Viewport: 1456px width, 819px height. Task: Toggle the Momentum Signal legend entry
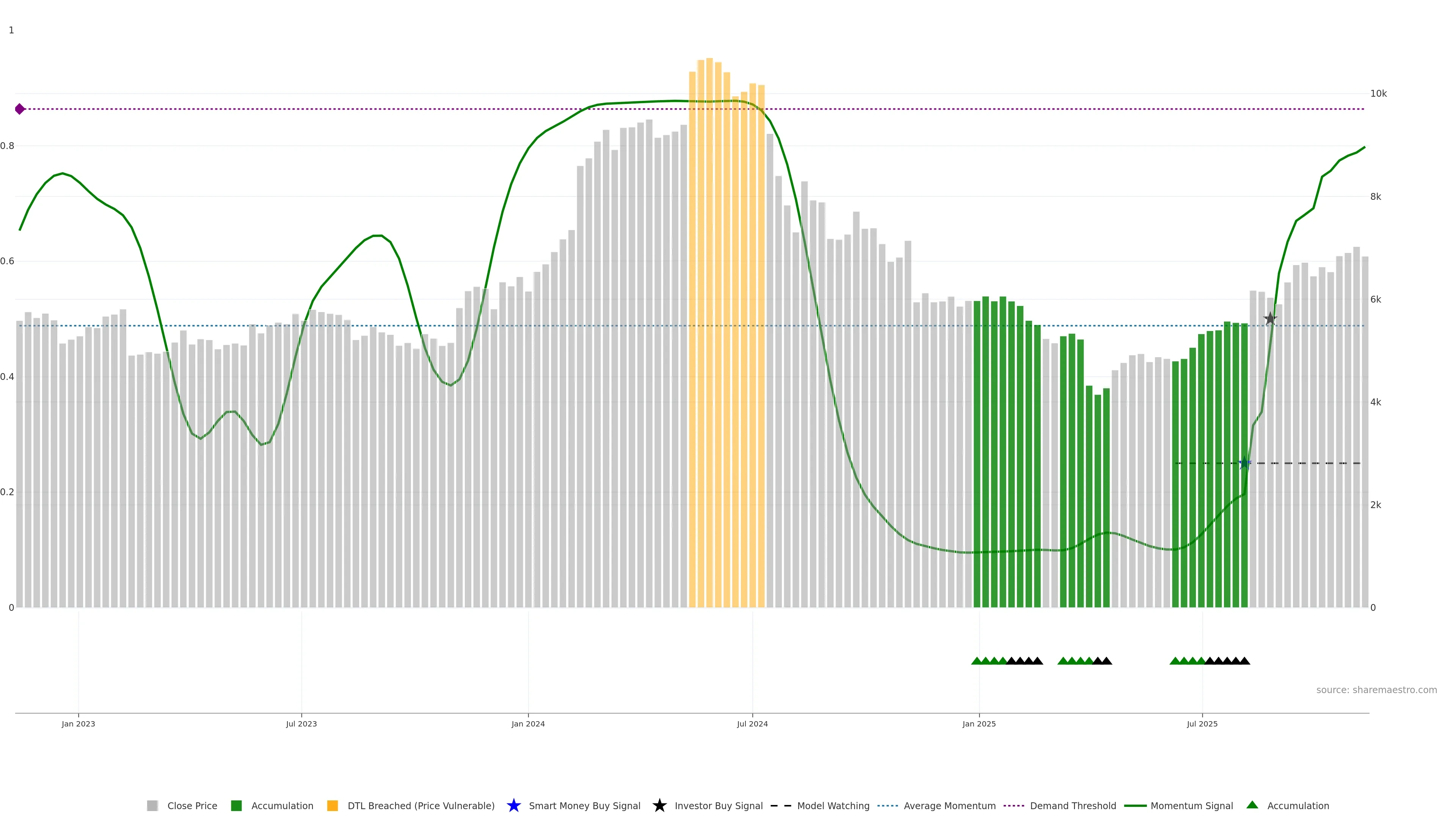1191,805
